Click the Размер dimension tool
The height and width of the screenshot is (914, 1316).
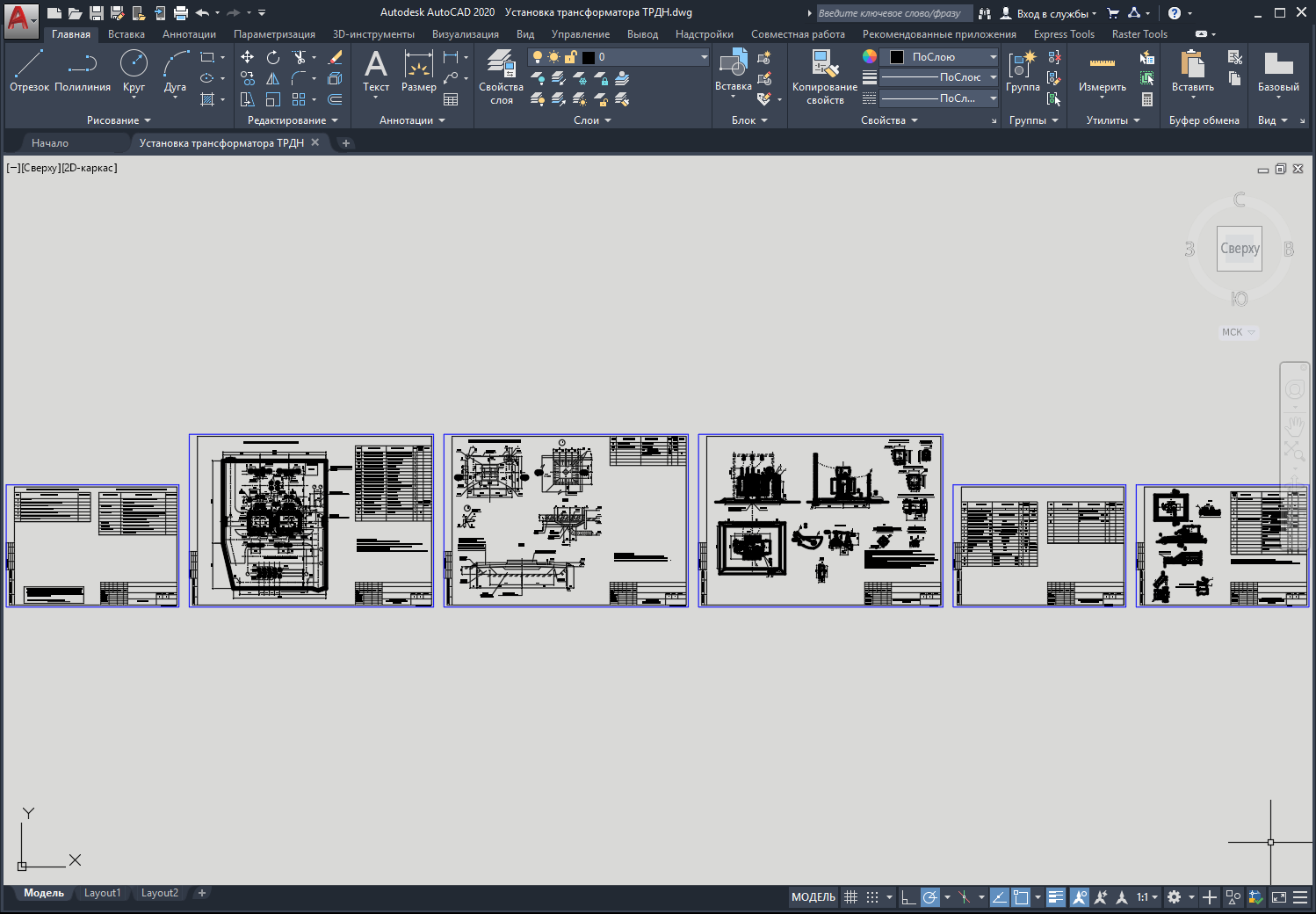419,71
